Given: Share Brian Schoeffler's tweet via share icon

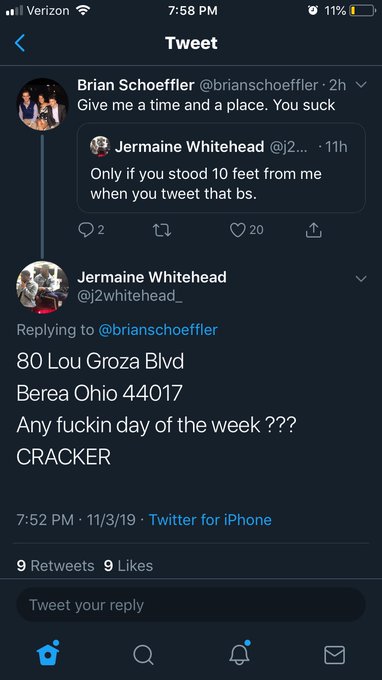Looking at the screenshot, I should click(313, 230).
